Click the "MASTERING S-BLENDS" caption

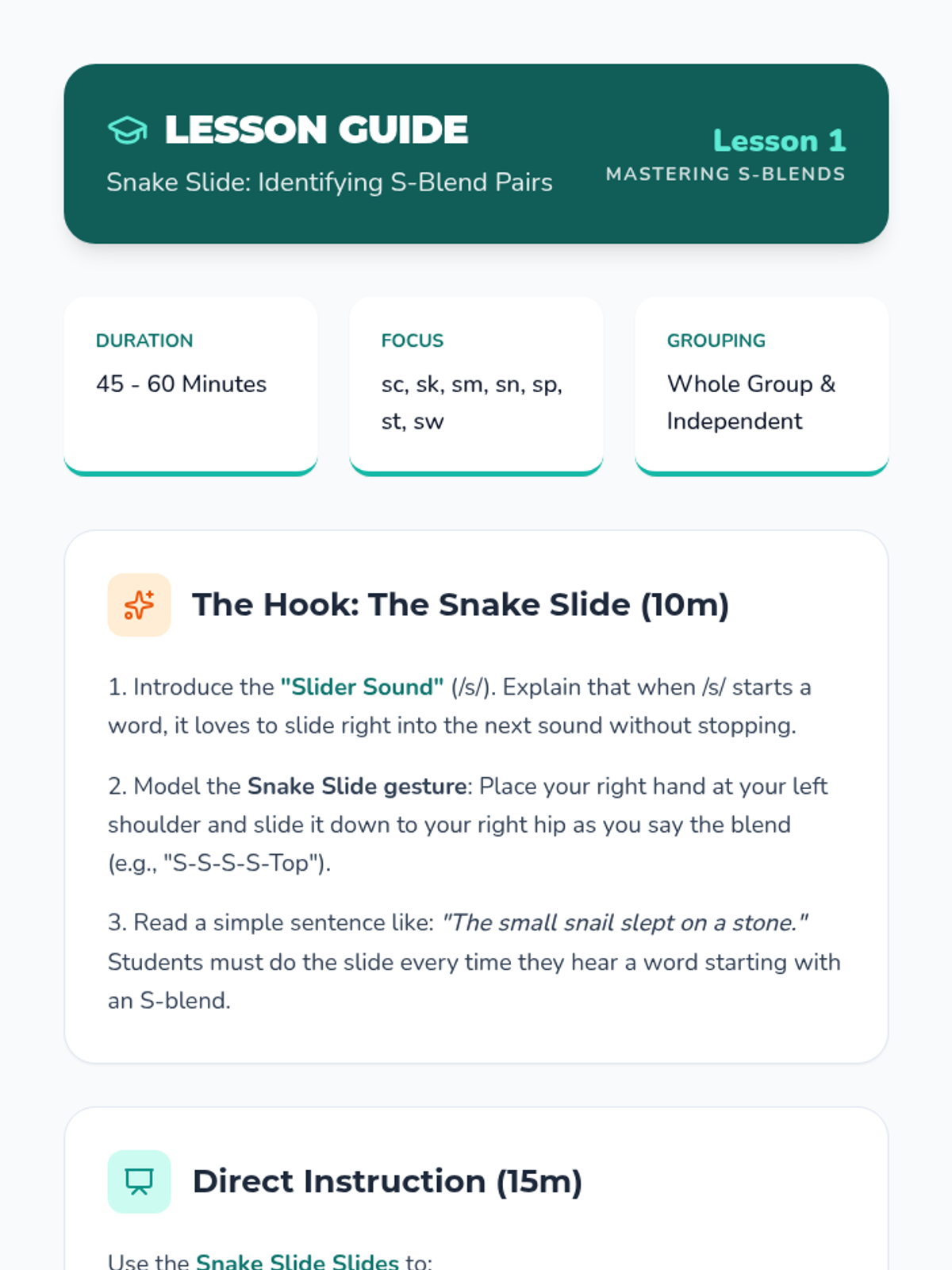click(x=725, y=174)
